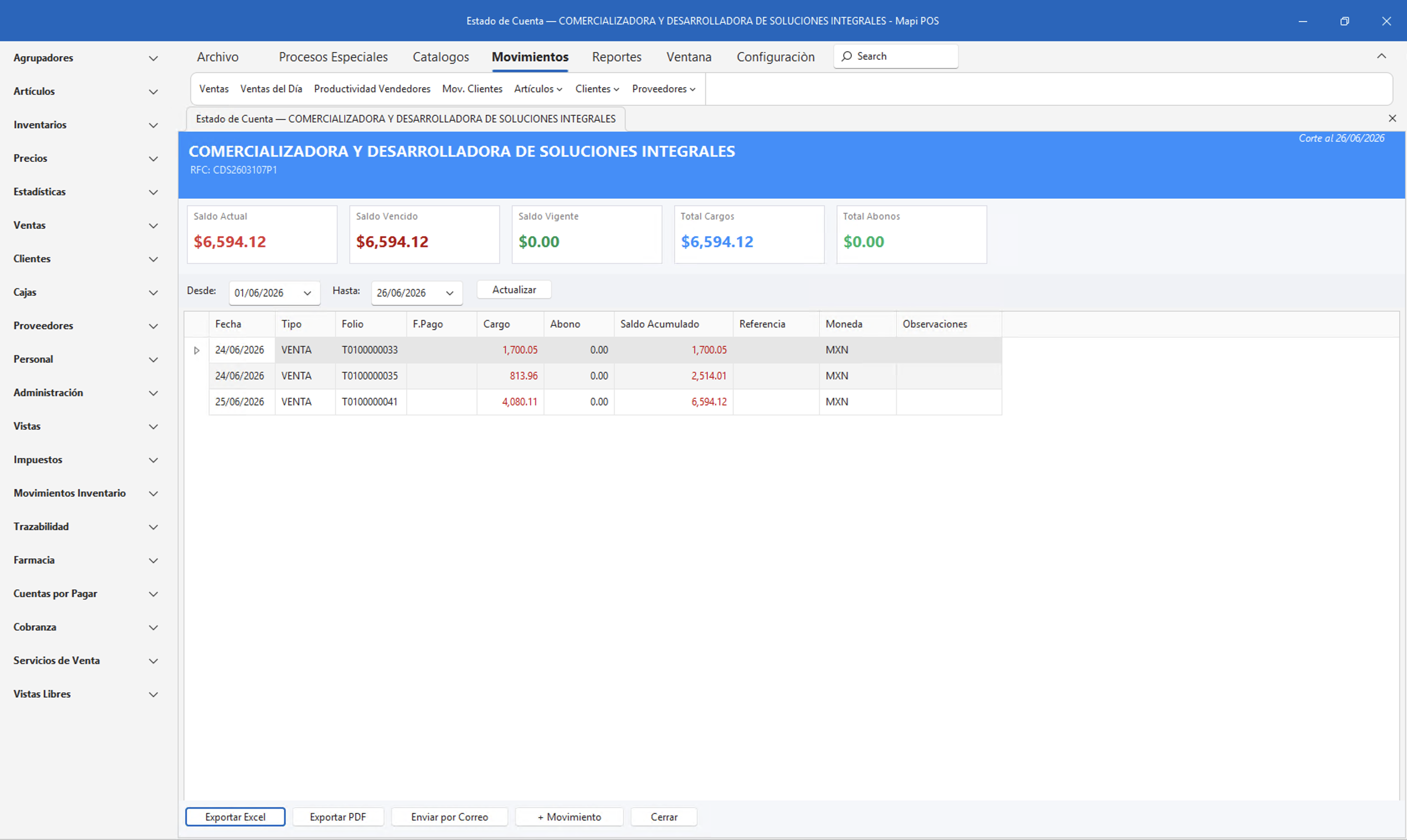Select folio T0100000041 in the table
The height and width of the screenshot is (840, 1407).
(x=370, y=402)
